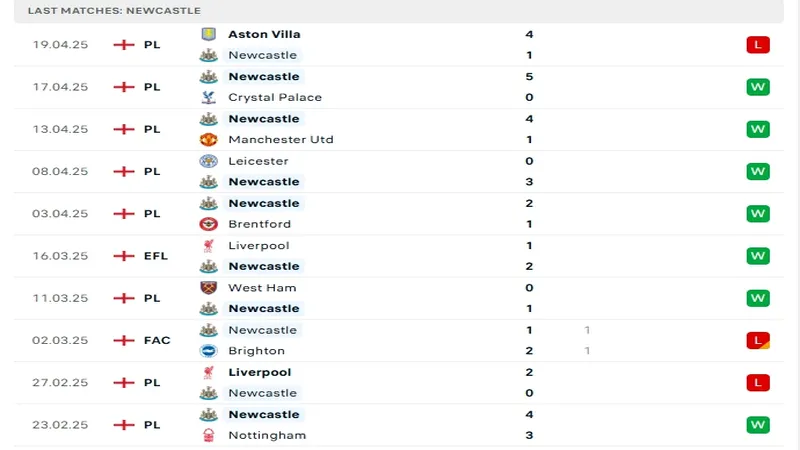Image resolution: width=800 pixels, height=450 pixels.
Task: Click the Brighton club crest
Action: click(x=208, y=351)
